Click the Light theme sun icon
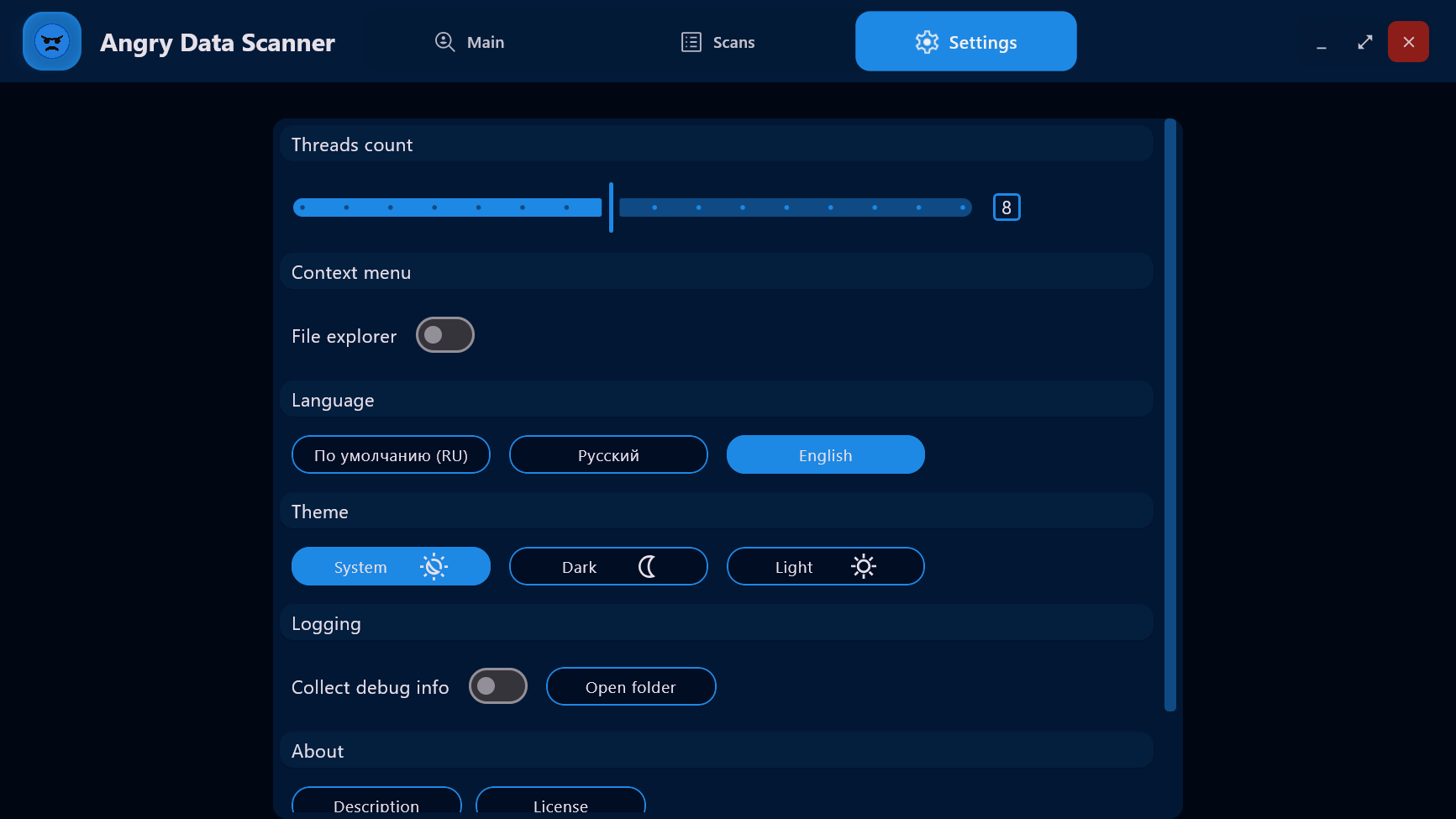The height and width of the screenshot is (819, 1456). 863,567
